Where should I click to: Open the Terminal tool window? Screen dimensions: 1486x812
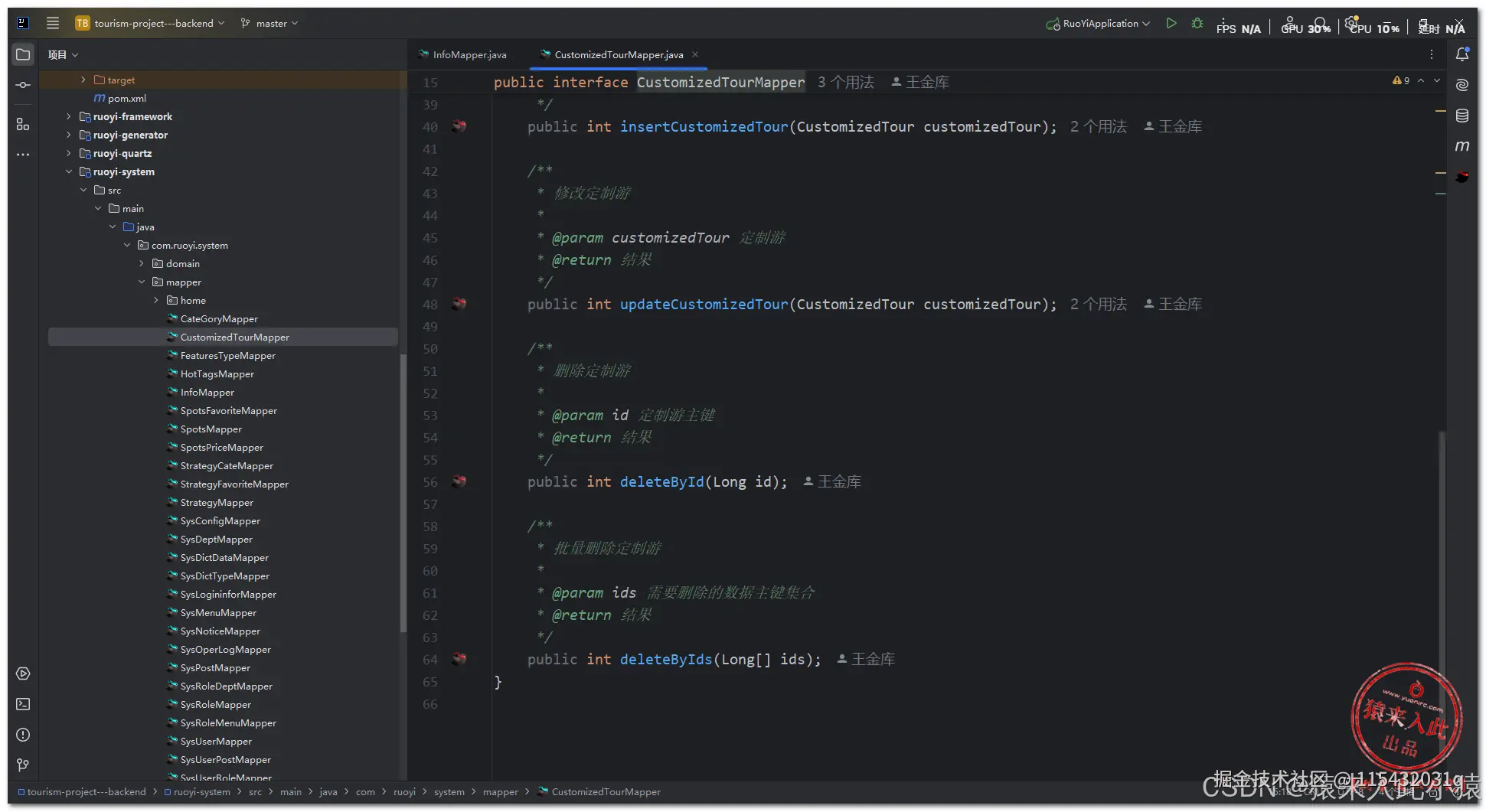click(23, 704)
